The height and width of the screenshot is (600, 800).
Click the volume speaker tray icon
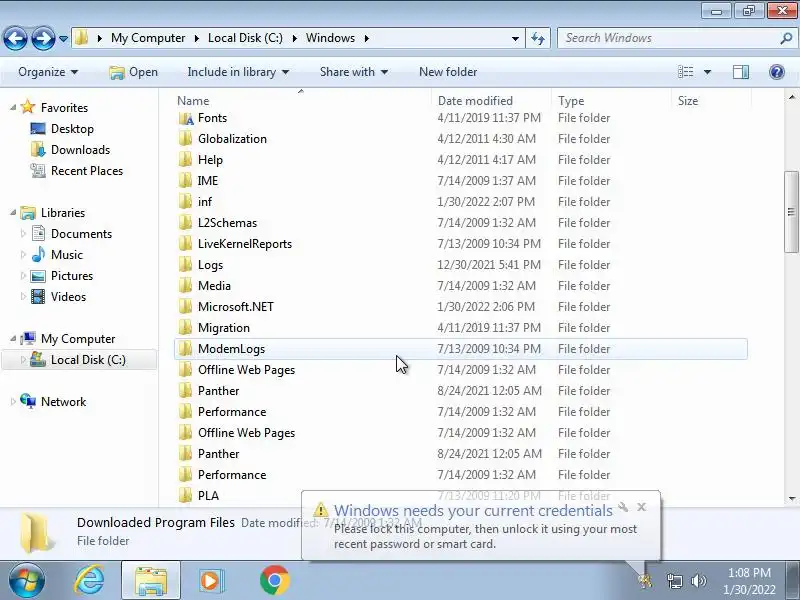tap(698, 581)
